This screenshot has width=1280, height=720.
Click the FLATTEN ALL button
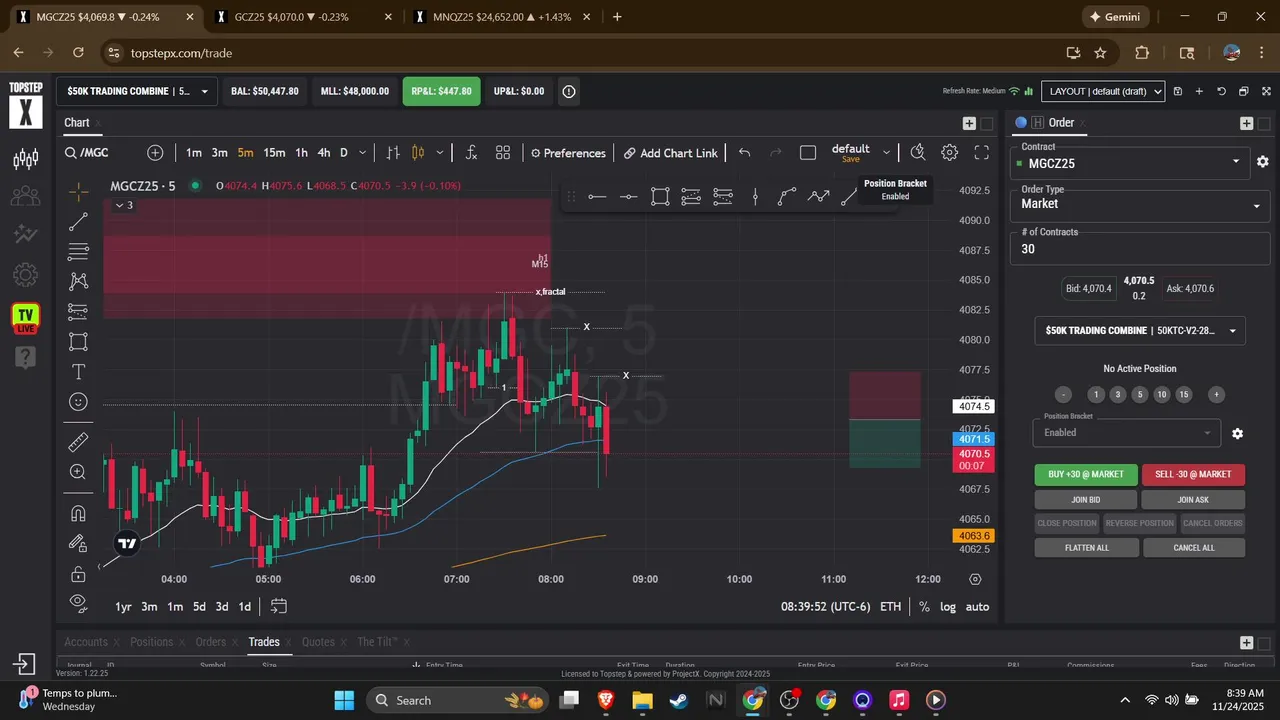coord(1086,548)
